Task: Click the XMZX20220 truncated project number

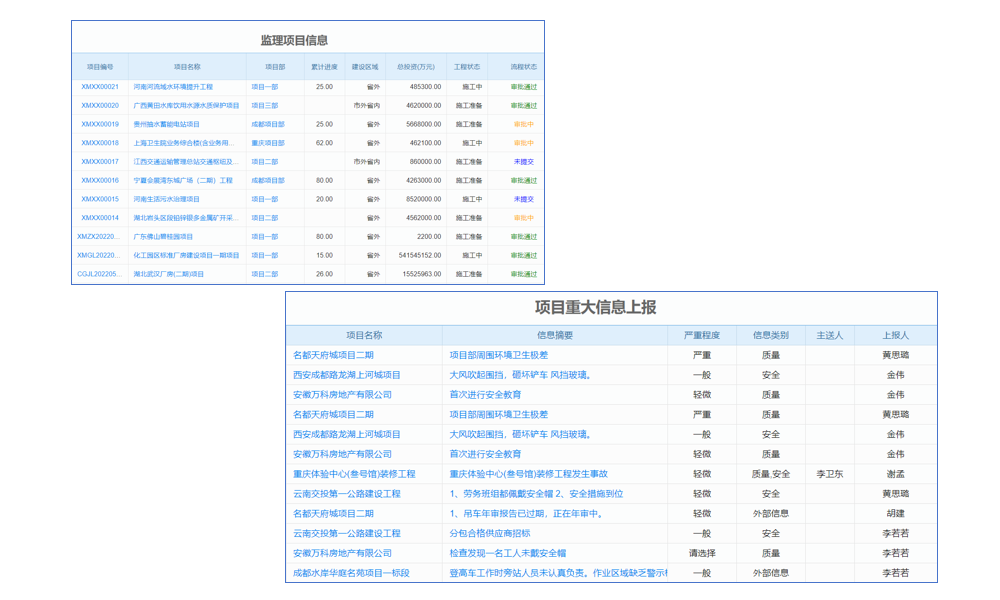Action: [x=100, y=236]
